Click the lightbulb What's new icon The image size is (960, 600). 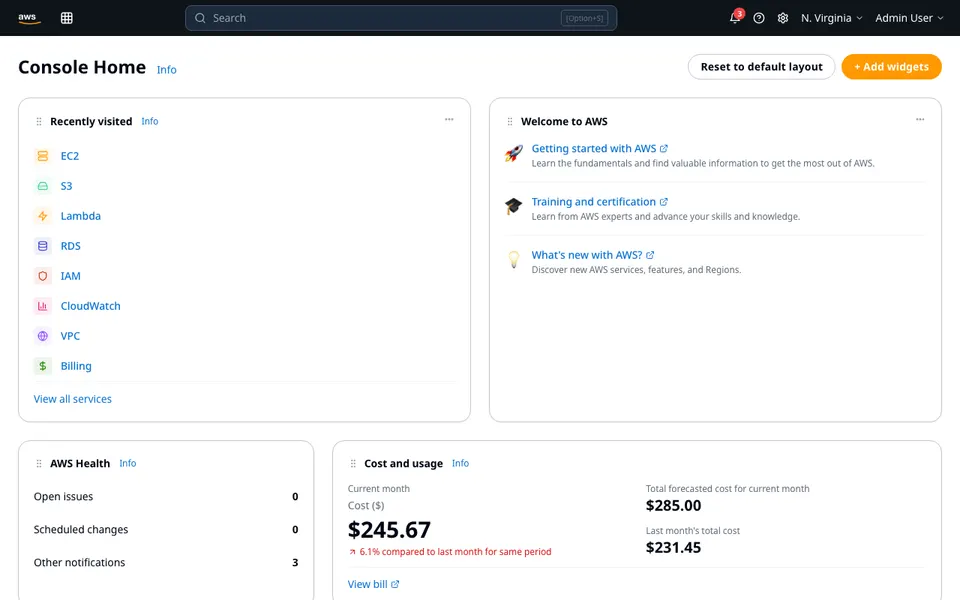click(x=514, y=260)
